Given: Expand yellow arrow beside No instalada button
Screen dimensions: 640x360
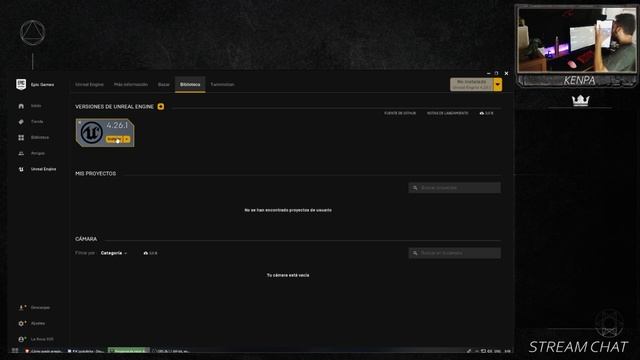Looking at the screenshot, I should pyautogui.click(x=498, y=84).
